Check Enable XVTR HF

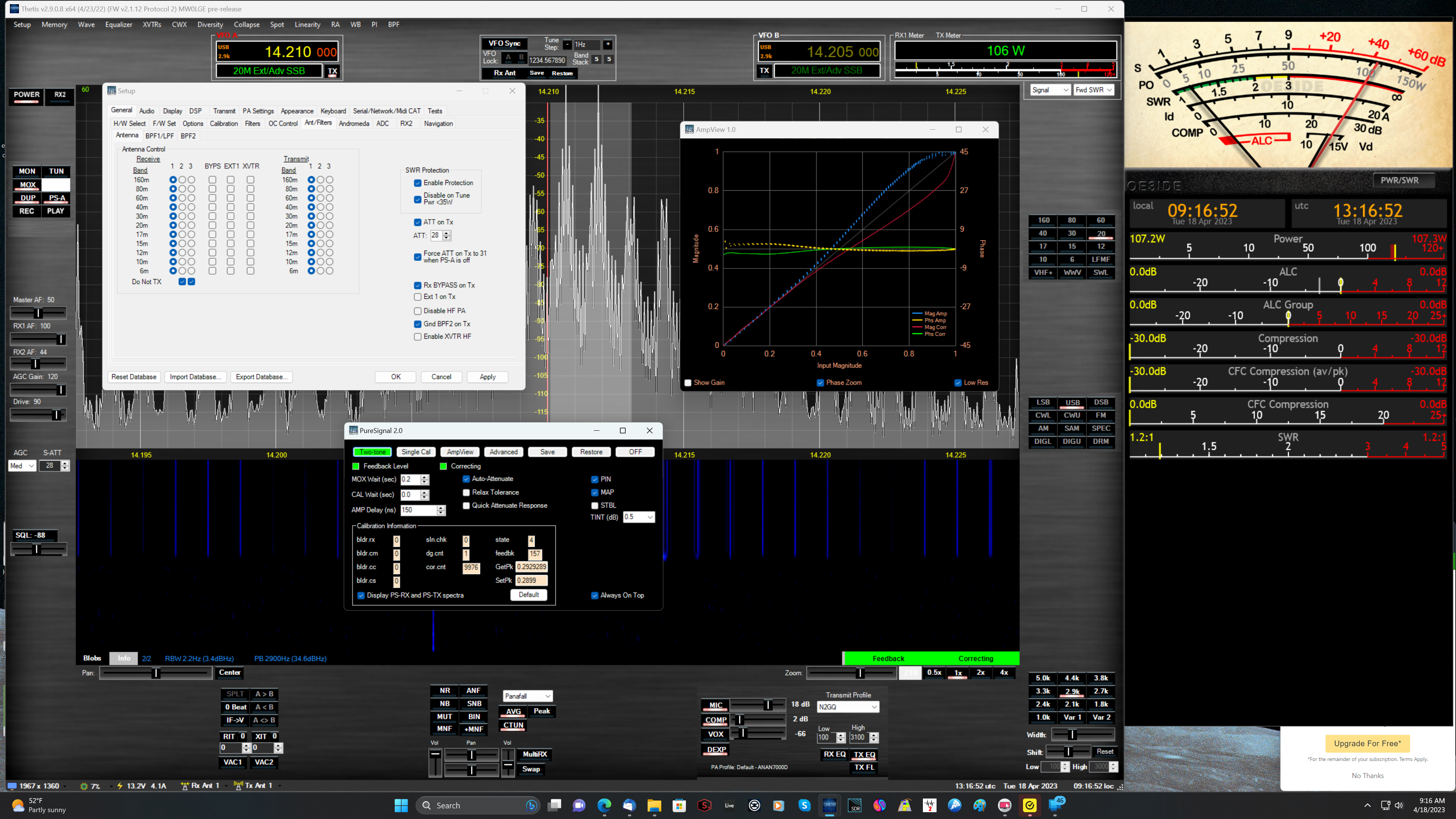click(x=418, y=337)
